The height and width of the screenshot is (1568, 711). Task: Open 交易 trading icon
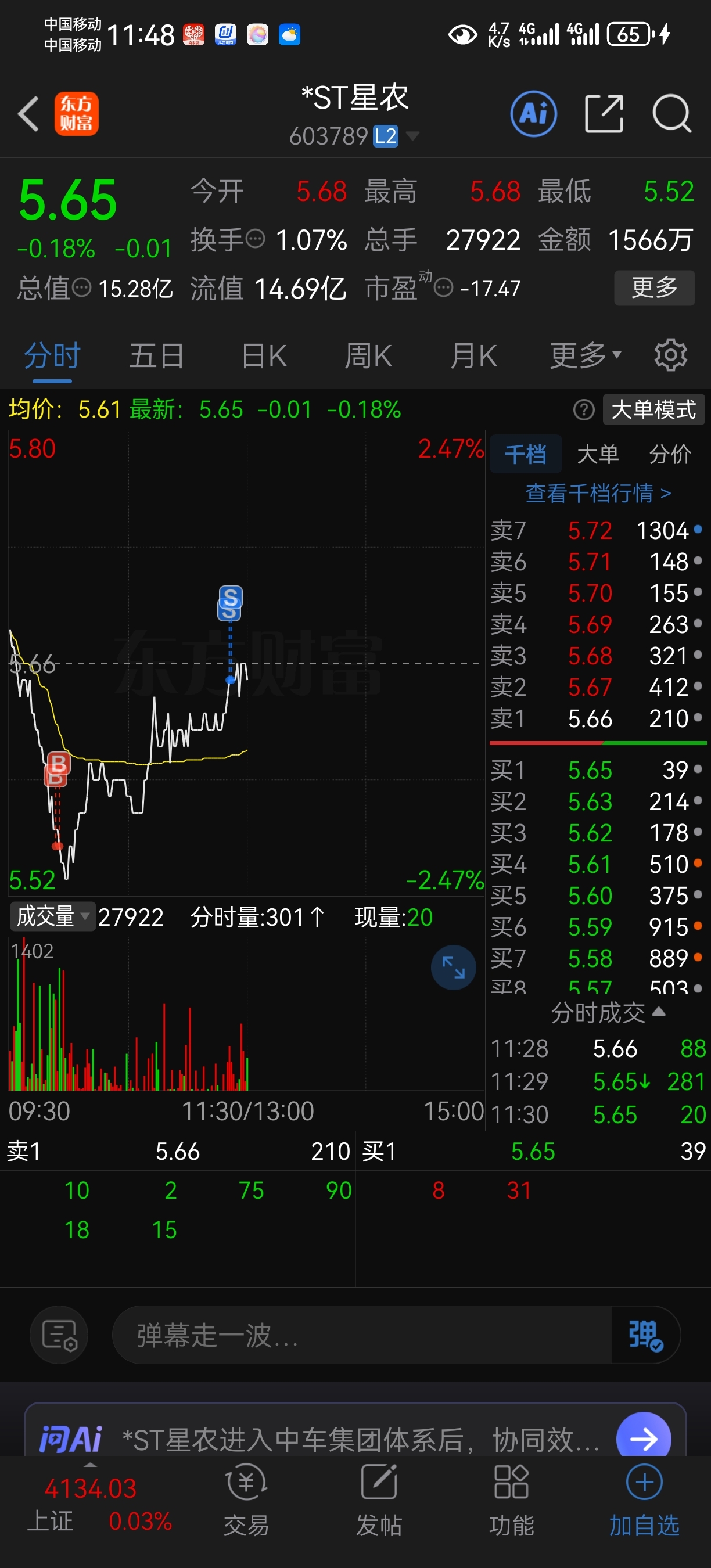coord(246,1501)
